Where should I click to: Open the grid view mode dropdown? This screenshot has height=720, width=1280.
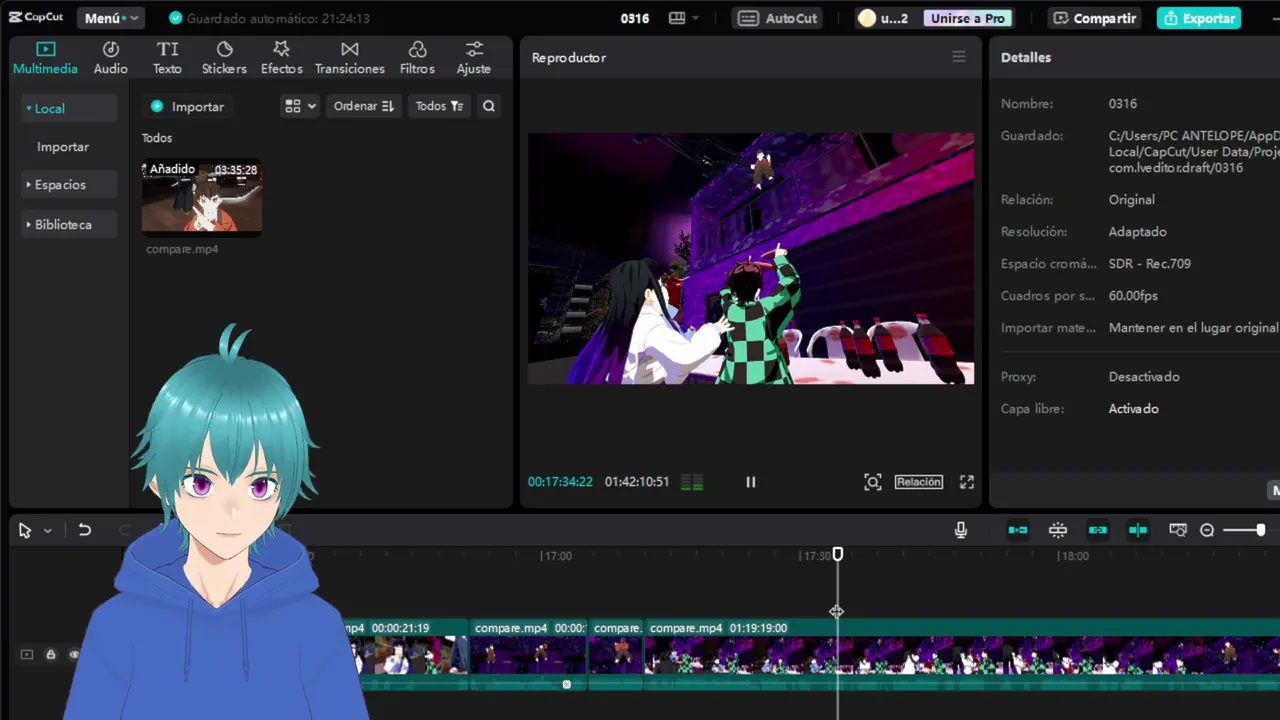[x=300, y=106]
